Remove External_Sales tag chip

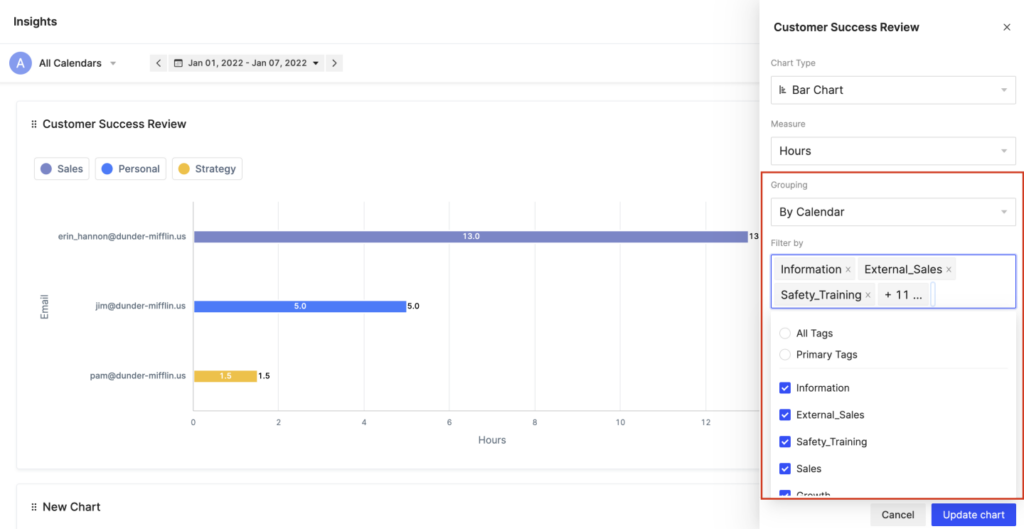[948, 270]
